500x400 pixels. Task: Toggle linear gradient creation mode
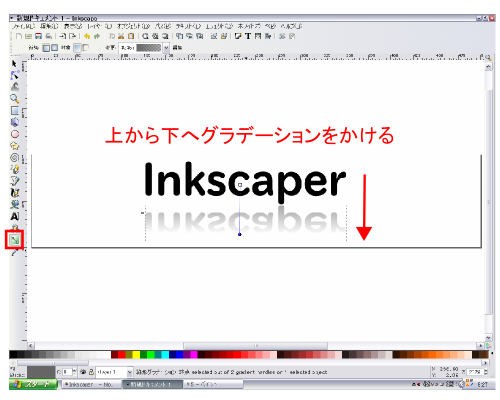[46, 48]
